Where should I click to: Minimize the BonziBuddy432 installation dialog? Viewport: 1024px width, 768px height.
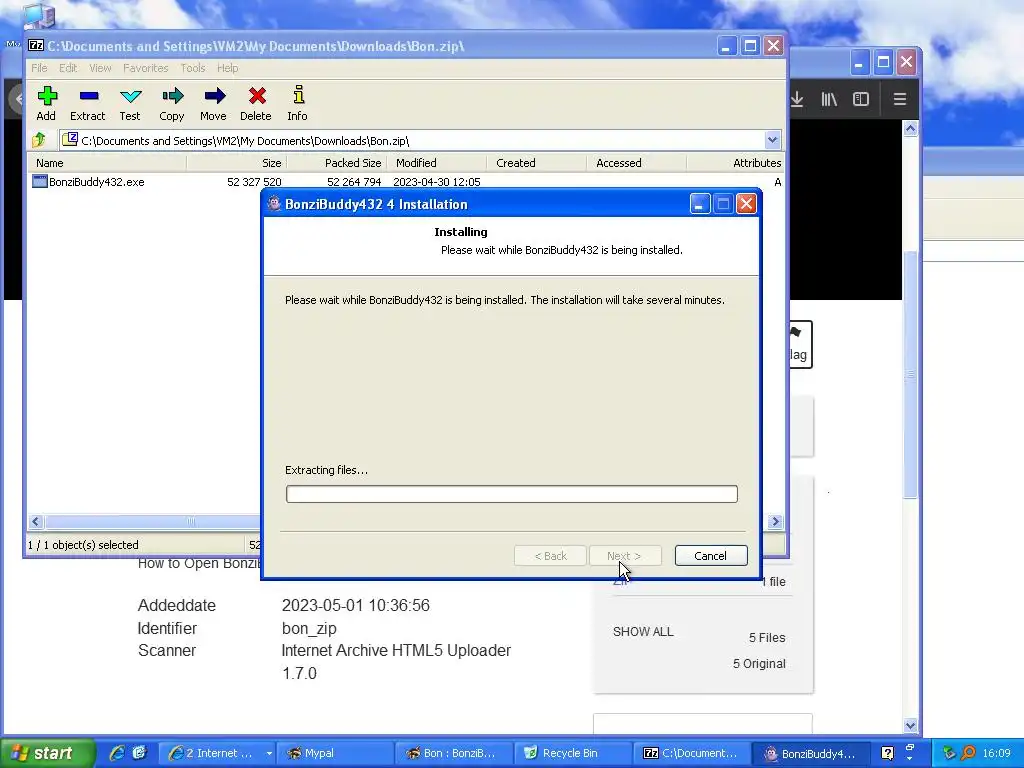(699, 204)
